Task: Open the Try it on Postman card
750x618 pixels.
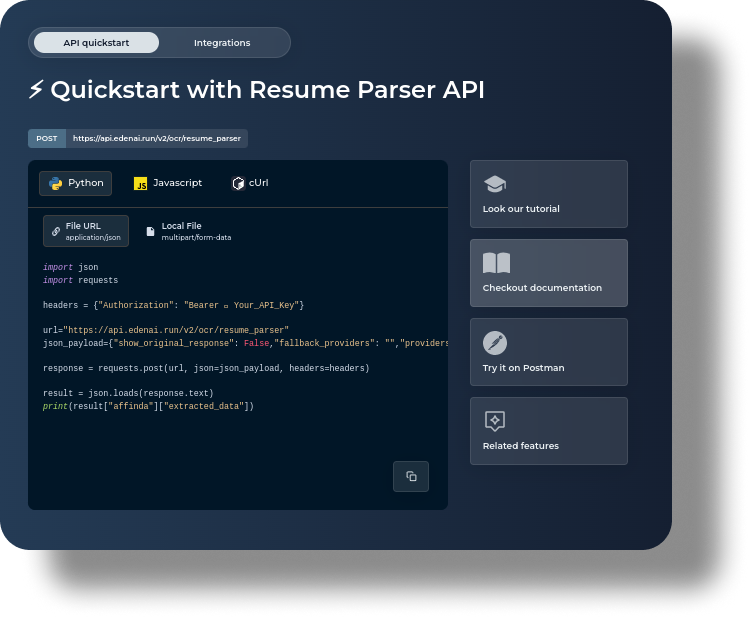Action: pos(549,352)
